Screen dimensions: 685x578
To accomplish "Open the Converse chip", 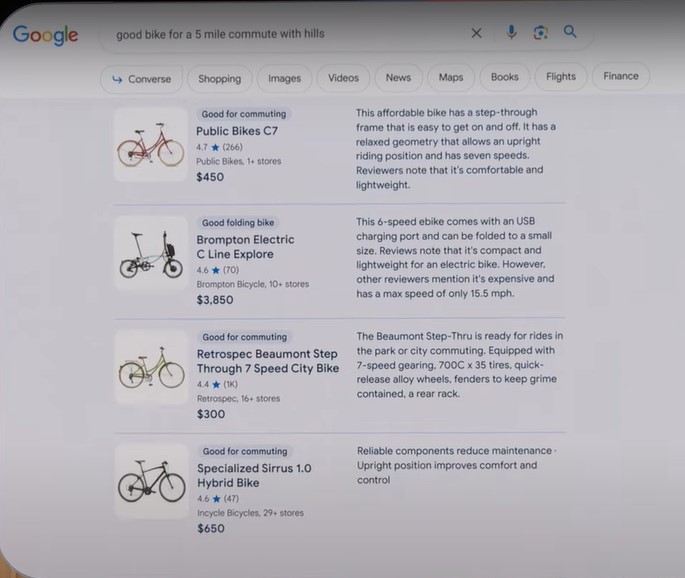I will 141,78.
